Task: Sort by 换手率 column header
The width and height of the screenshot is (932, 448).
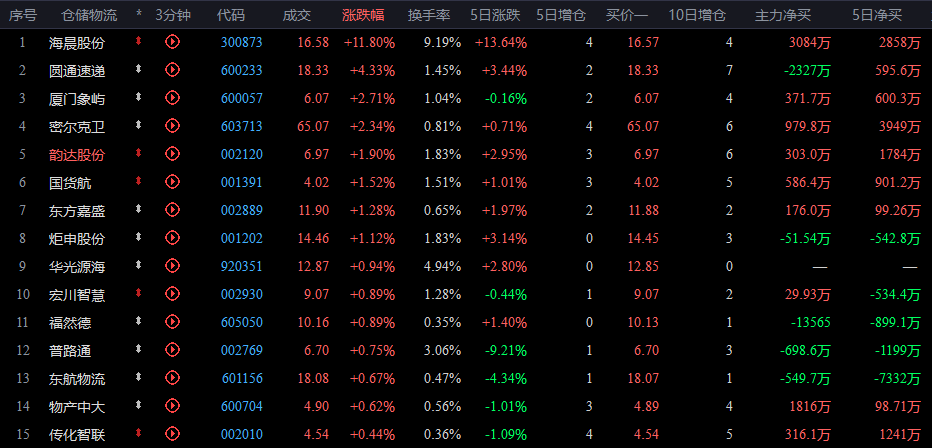Action: (429, 15)
